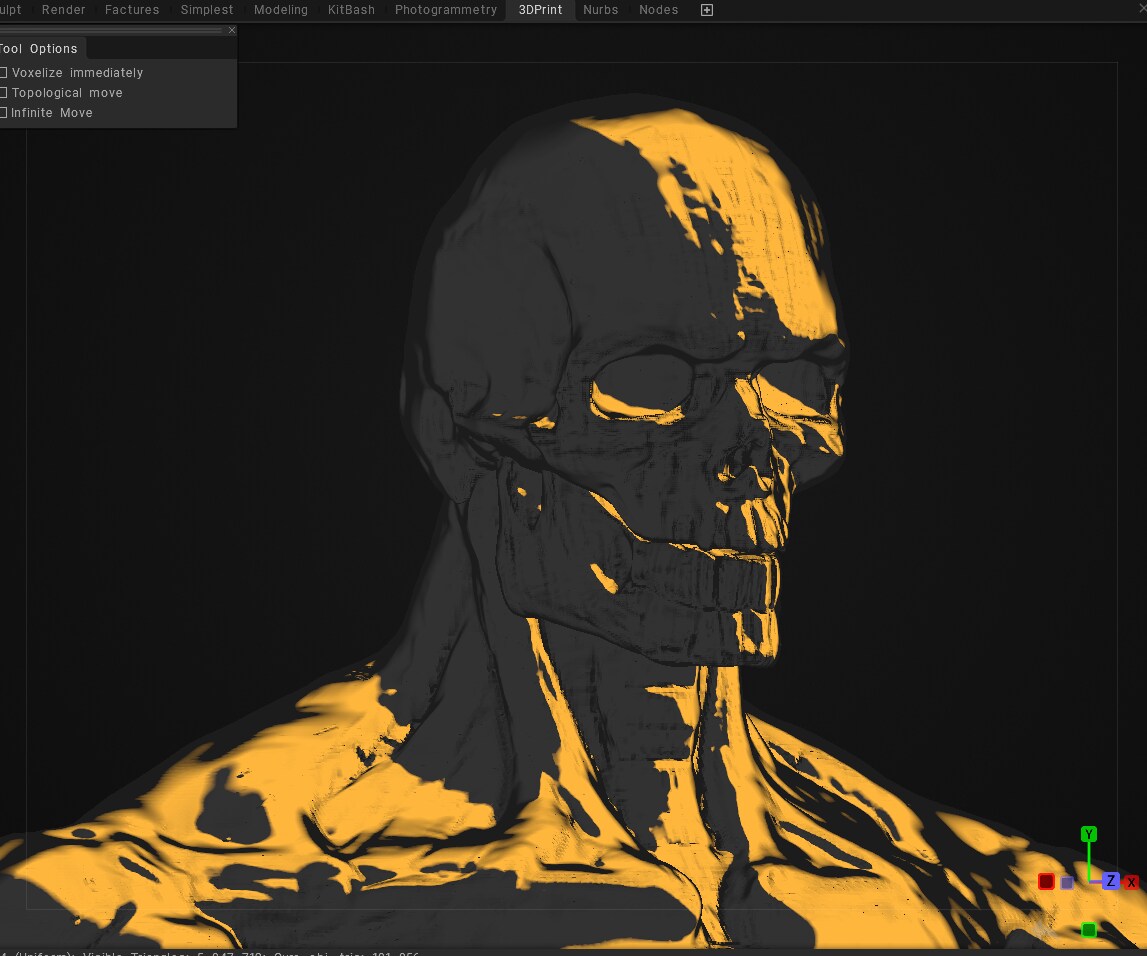Close the Tool Options panel
The height and width of the screenshot is (956, 1147).
(232, 30)
